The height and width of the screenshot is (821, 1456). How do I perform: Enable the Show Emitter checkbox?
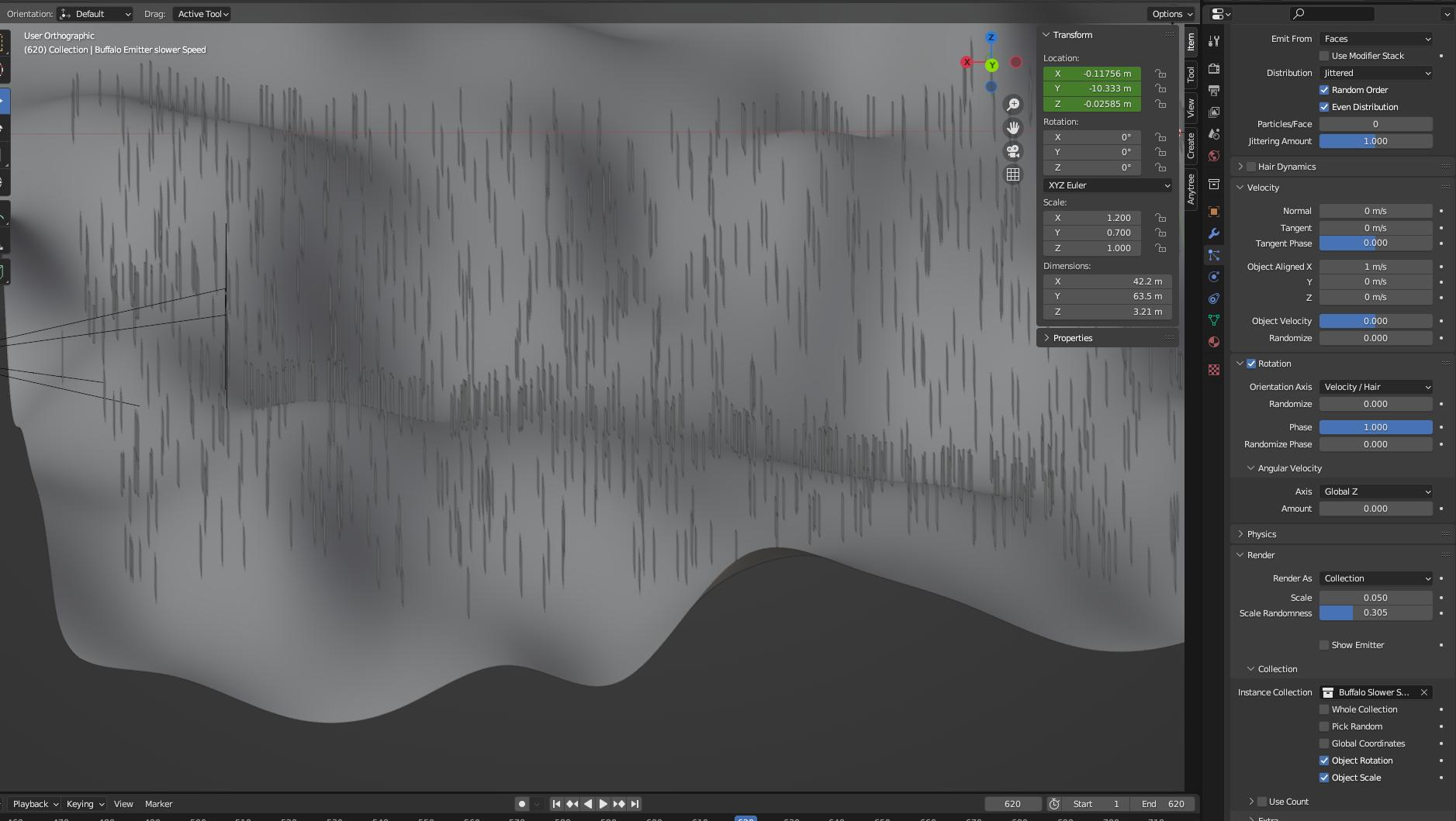point(1324,645)
